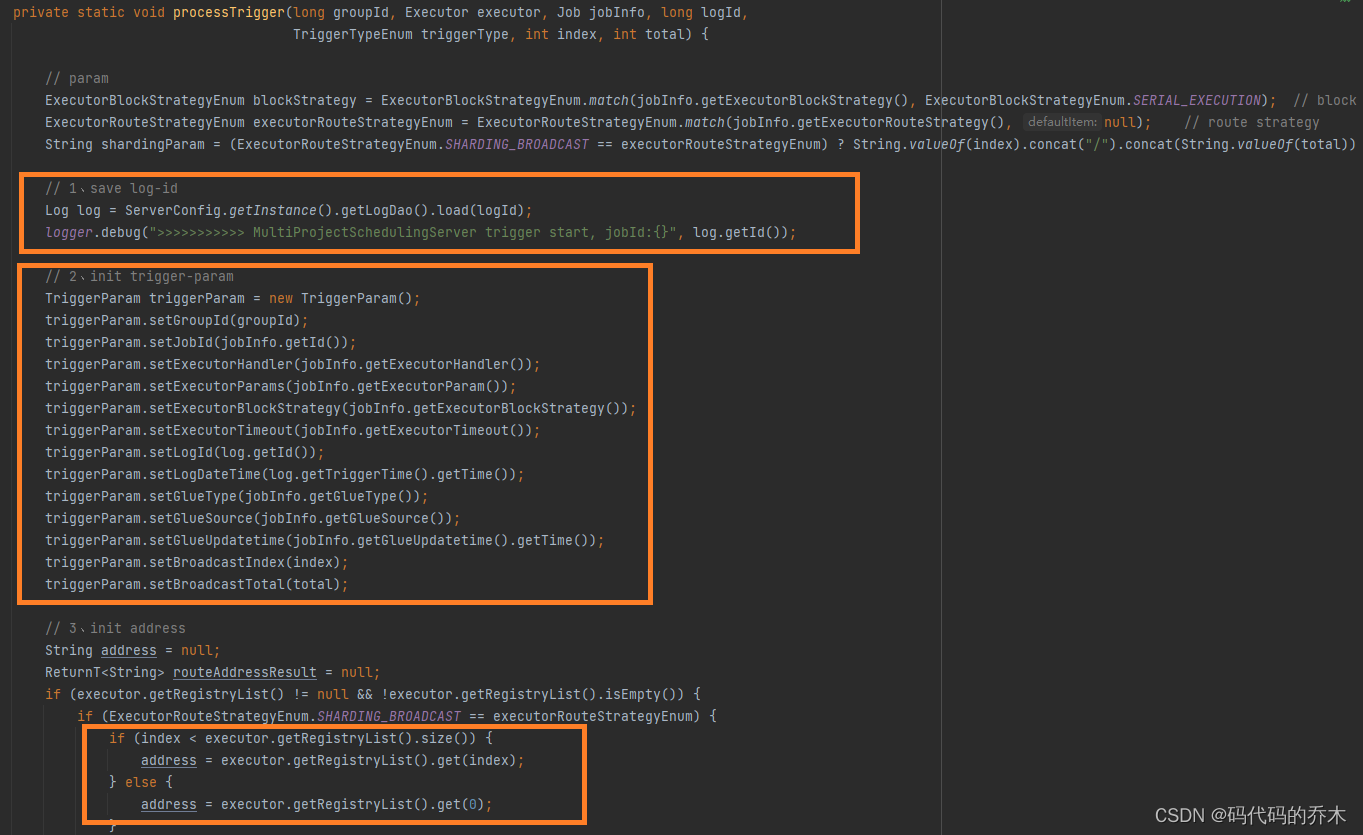Image resolution: width=1363 pixels, height=835 pixels.
Task: Click the '// 2、init trigger-param' comment
Action: tap(139, 276)
